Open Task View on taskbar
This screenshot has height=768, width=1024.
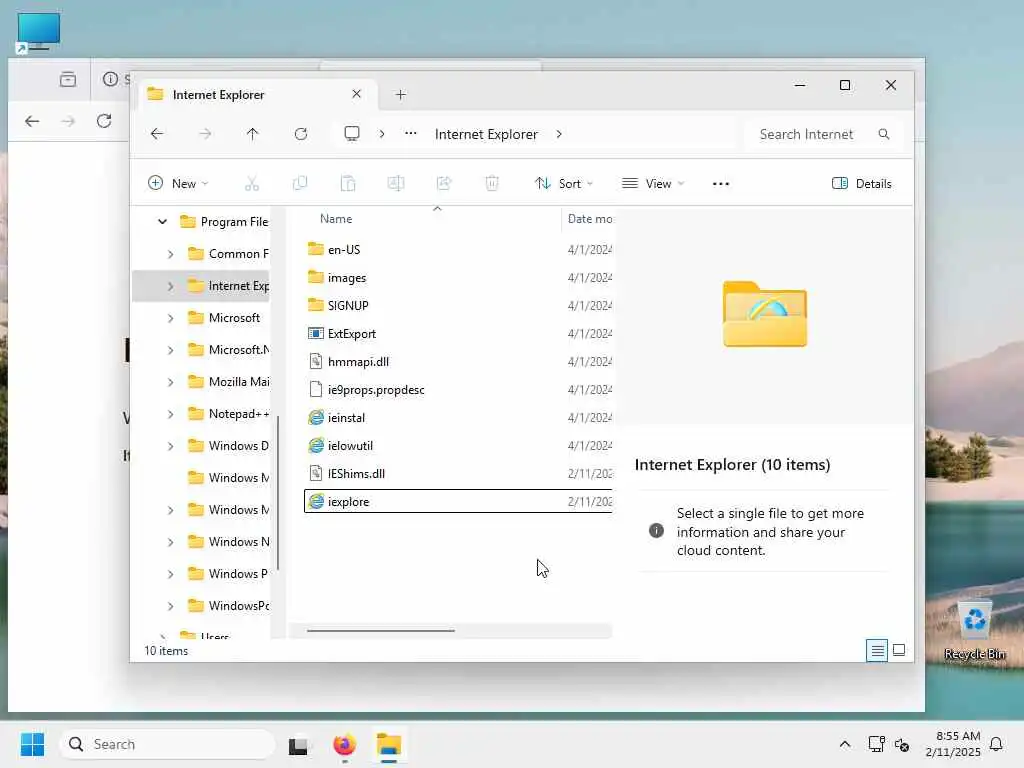click(x=299, y=744)
